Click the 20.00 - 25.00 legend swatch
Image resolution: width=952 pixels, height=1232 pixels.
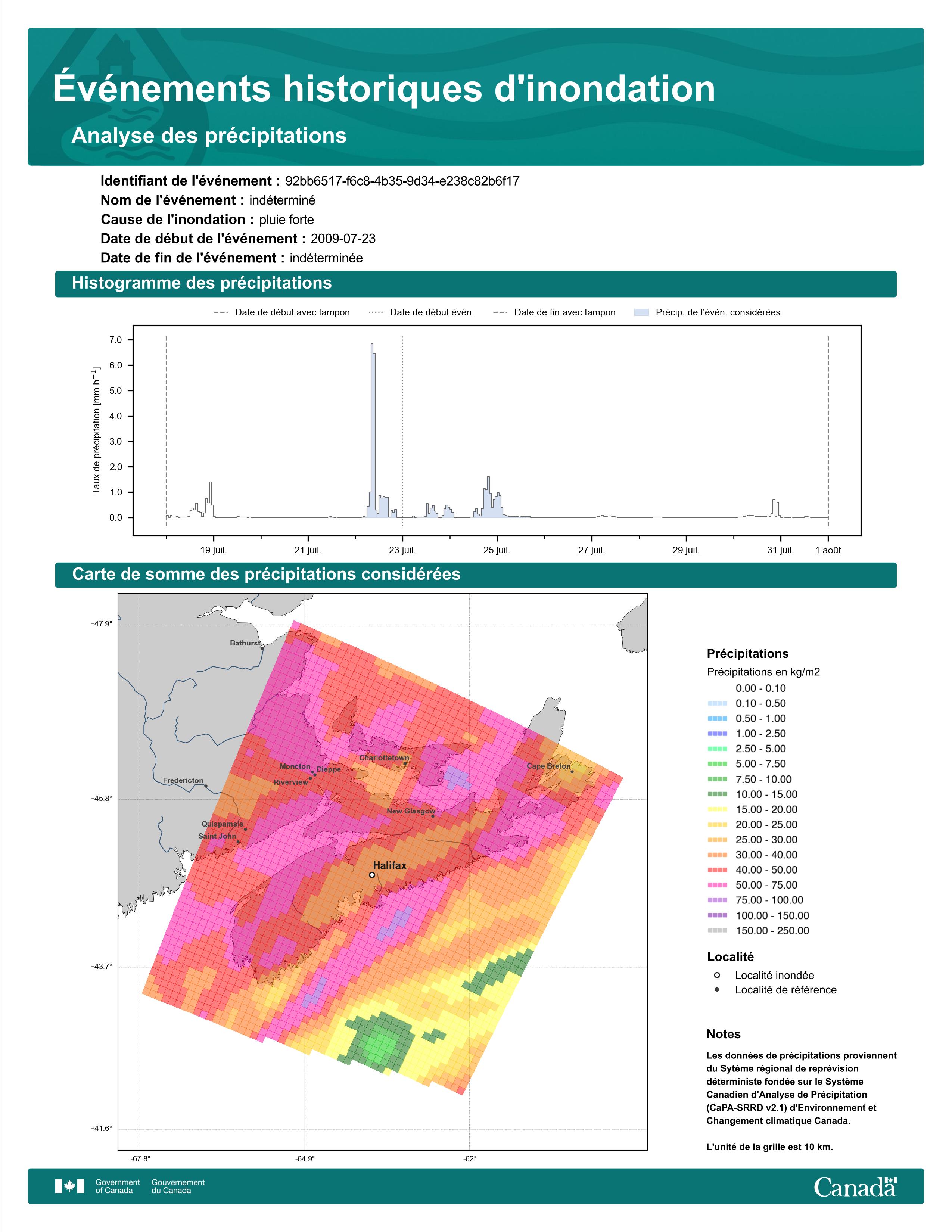pos(717,825)
